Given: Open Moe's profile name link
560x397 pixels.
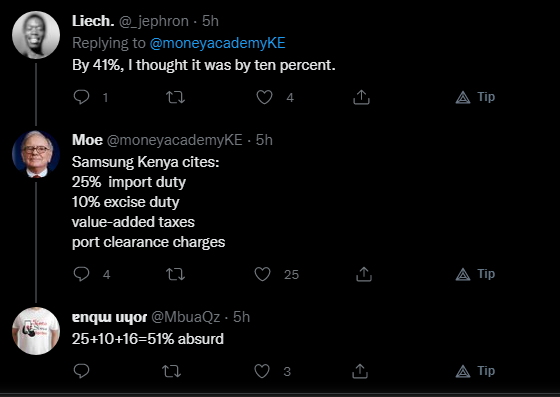Looking at the screenshot, I should pos(88,140).
